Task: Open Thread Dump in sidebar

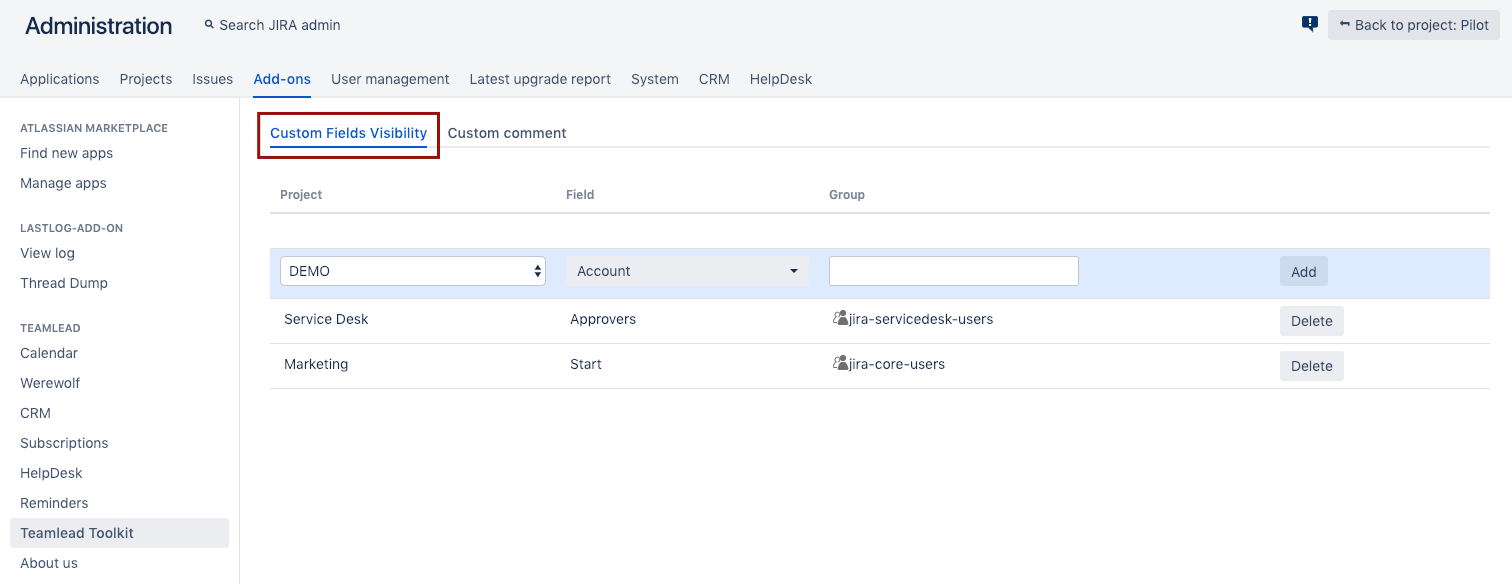Action: click(64, 283)
